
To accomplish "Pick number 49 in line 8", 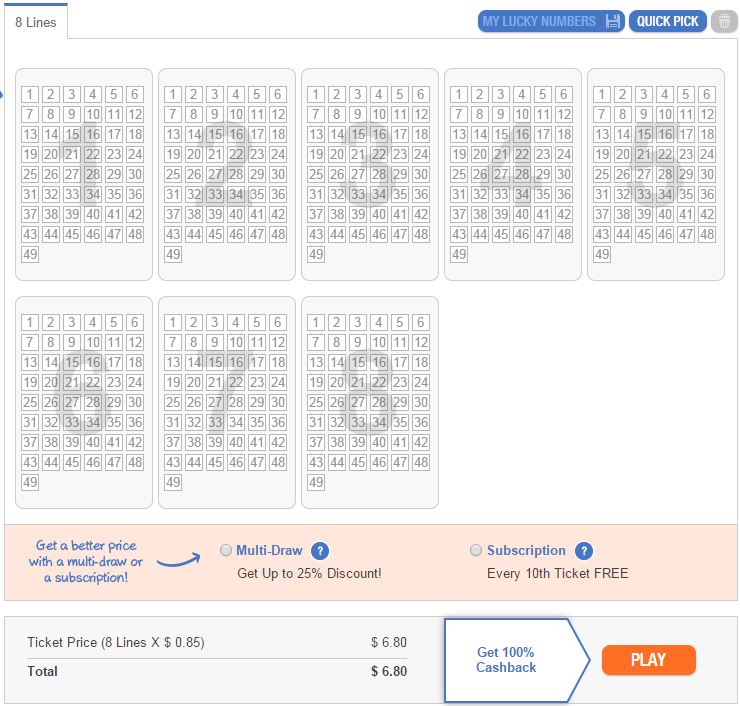I will (x=316, y=482).
